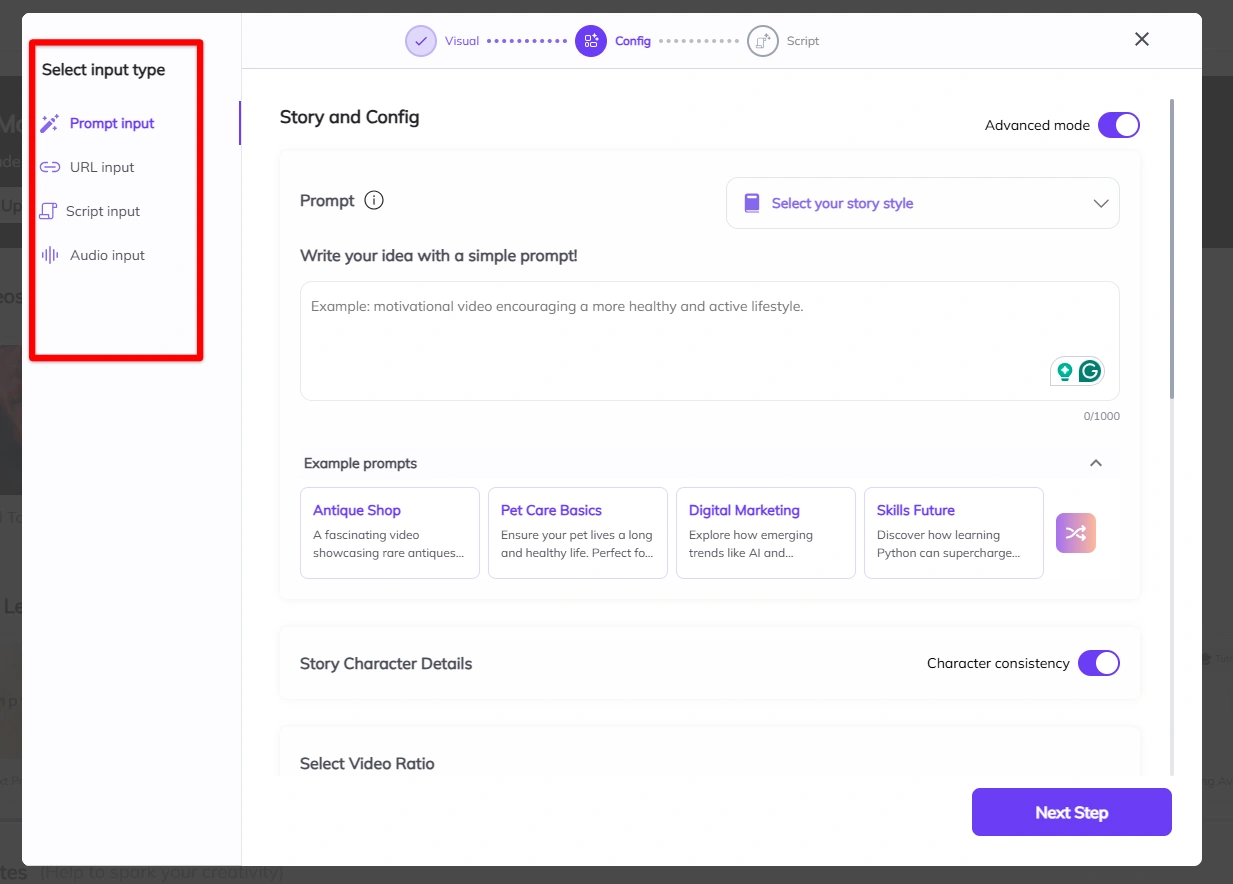This screenshot has width=1233, height=884.
Task: Click the Example prompts label
Action: pos(360,463)
